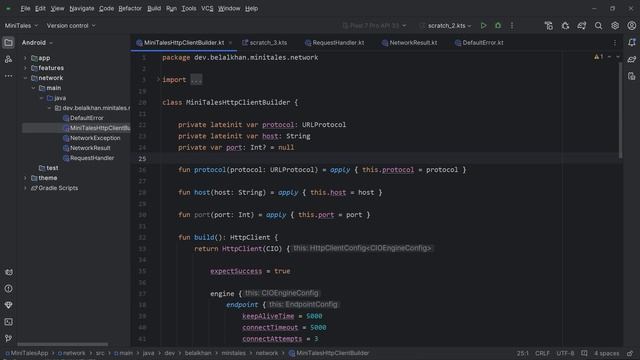Click the warning indicator in editor
The height and width of the screenshot is (360, 640).
coord(599,57)
